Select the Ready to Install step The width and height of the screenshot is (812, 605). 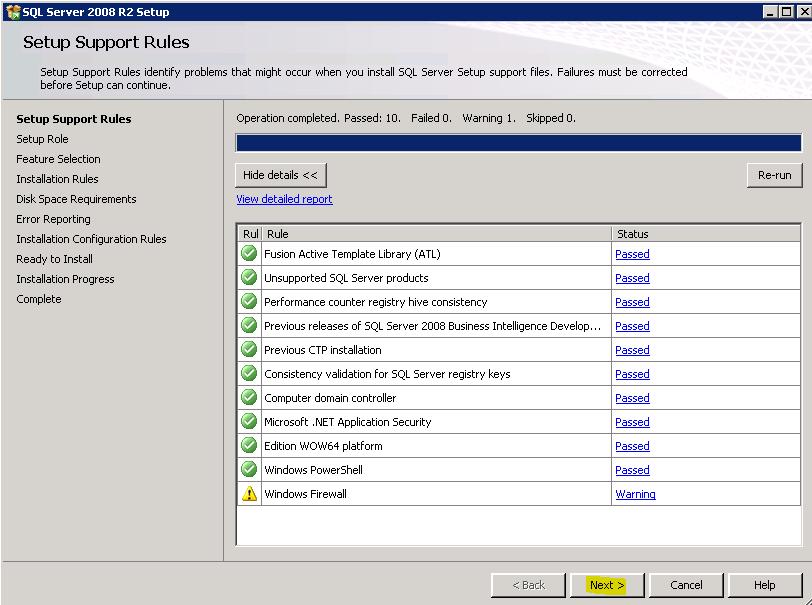(54, 259)
